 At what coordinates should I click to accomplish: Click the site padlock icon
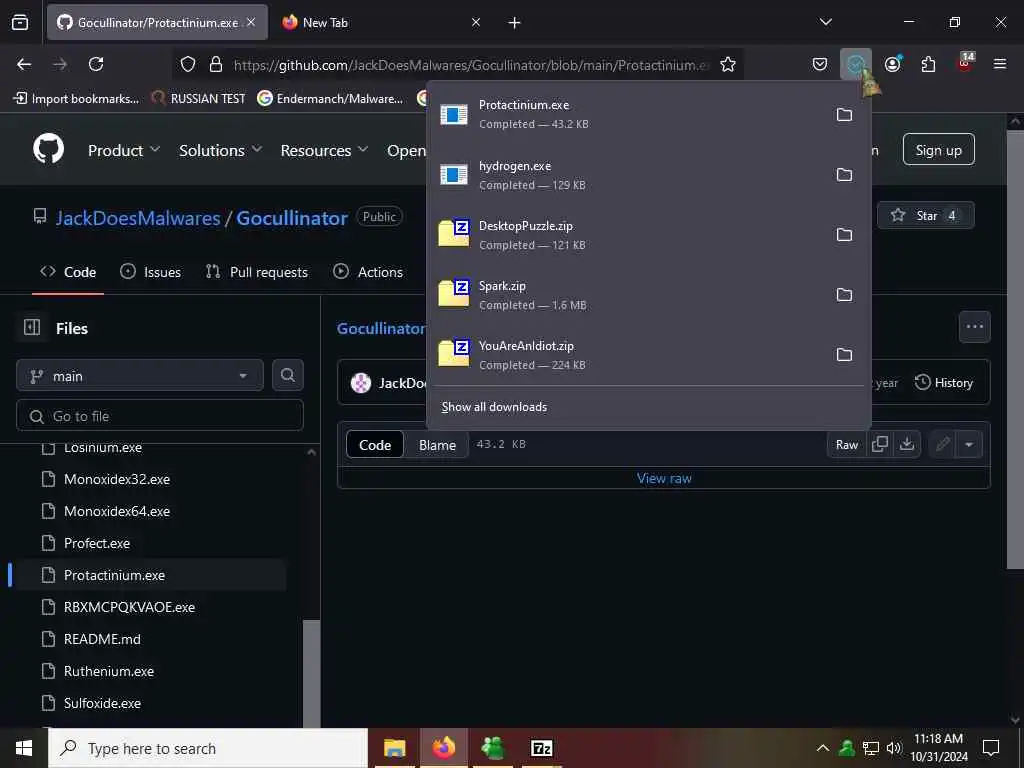[x=216, y=64]
